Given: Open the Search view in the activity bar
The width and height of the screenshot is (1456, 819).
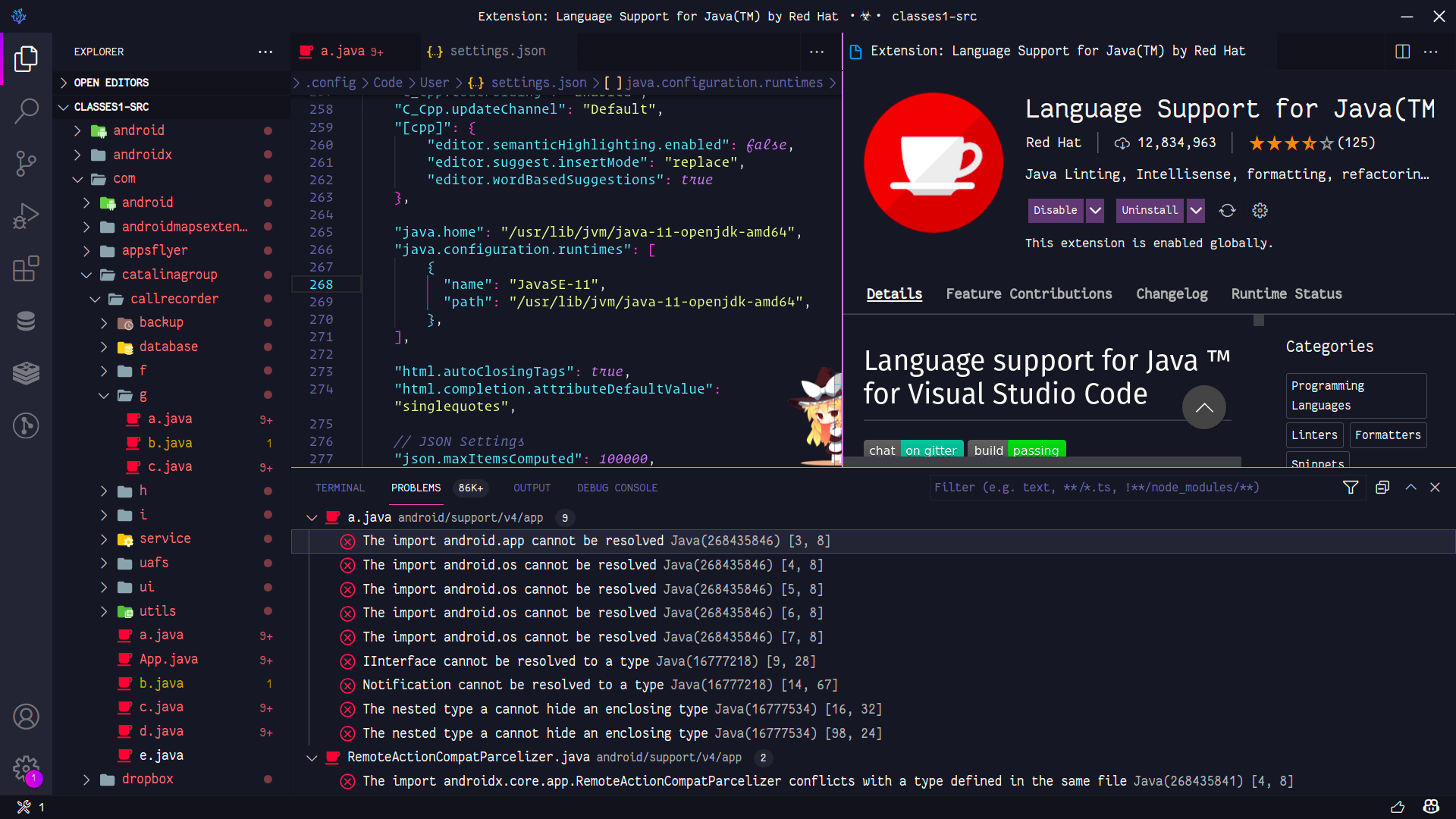Looking at the screenshot, I should 27,111.
